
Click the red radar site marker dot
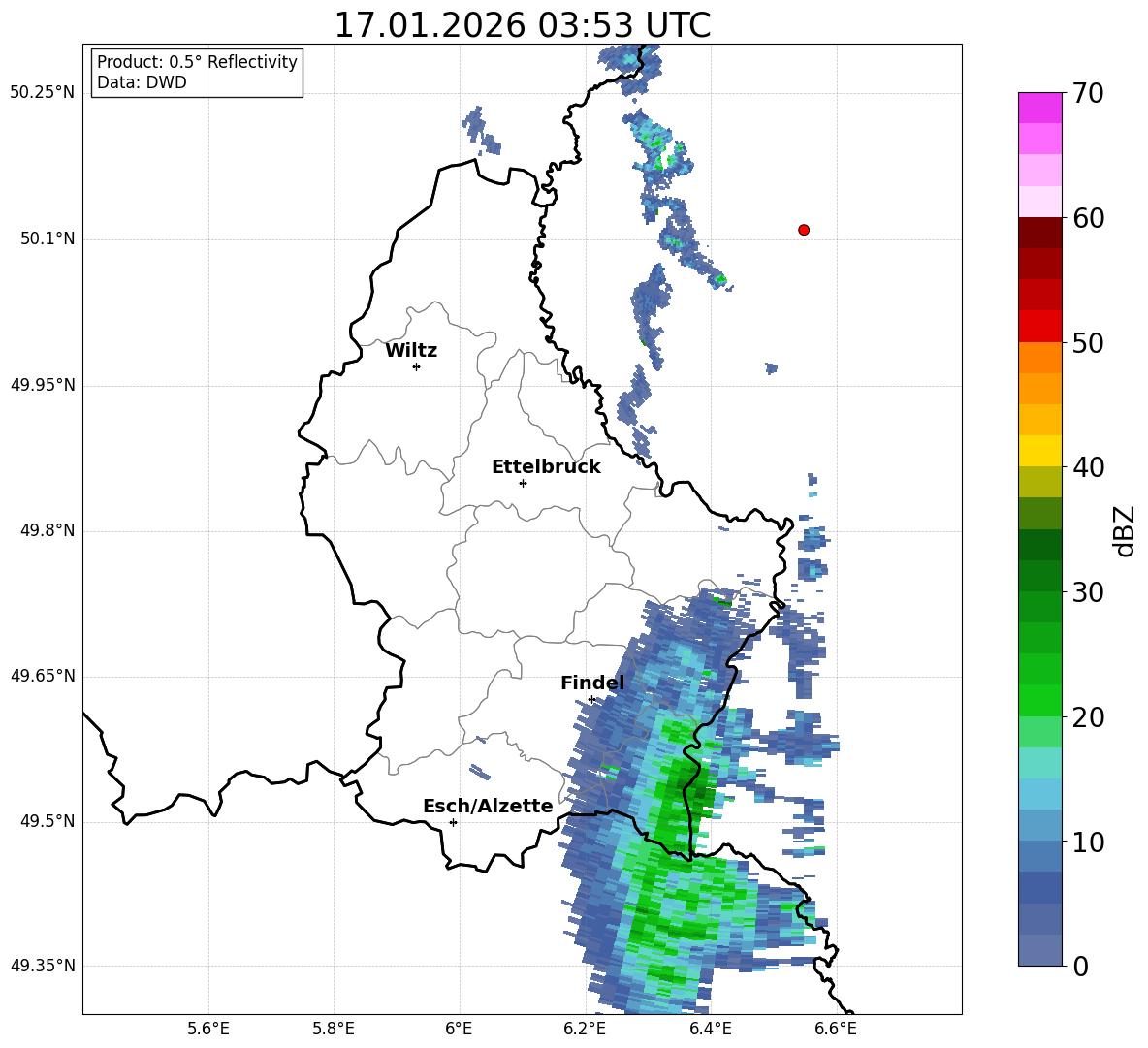(x=803, y=230)
